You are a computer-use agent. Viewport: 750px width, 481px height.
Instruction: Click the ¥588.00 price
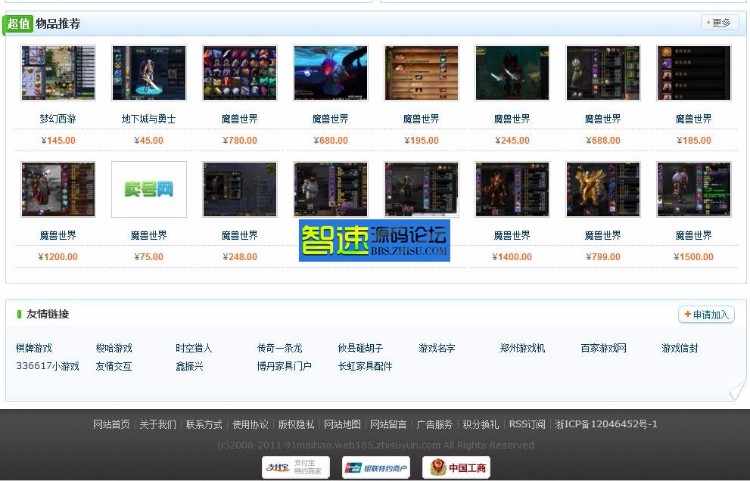(603, 141)
